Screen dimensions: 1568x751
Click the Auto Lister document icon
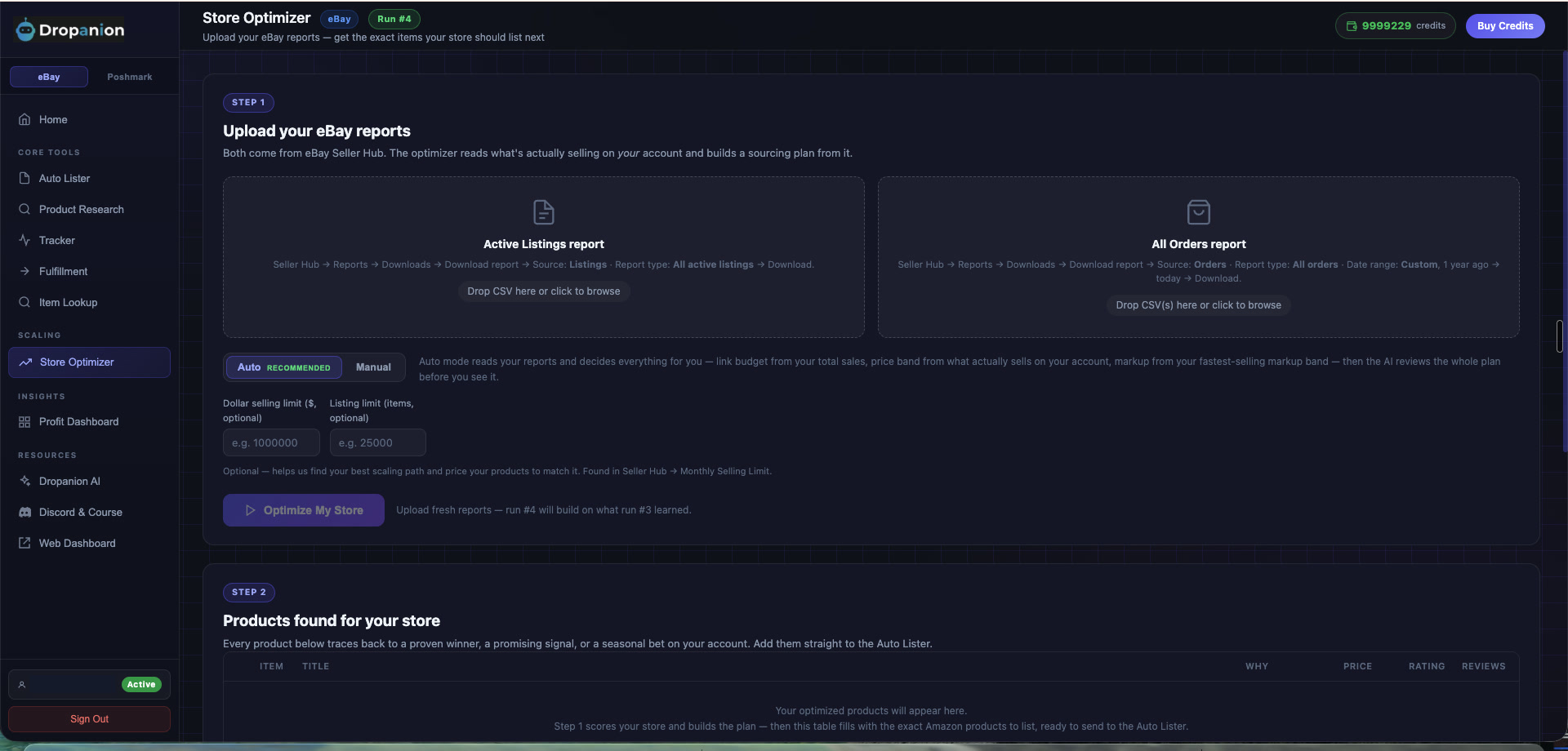pos(24,178)
